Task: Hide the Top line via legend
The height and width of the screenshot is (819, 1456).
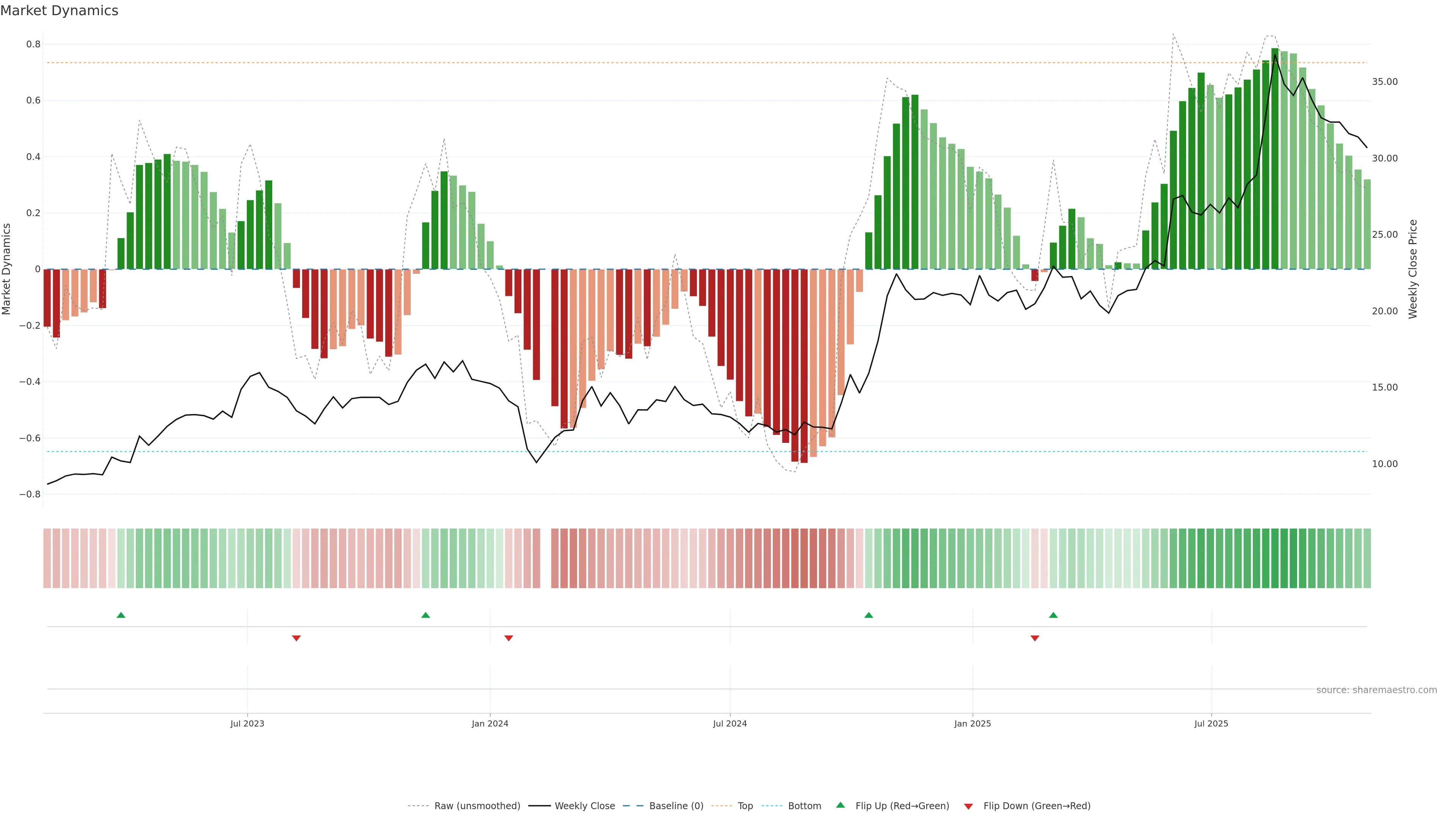Action: [745, 806]
